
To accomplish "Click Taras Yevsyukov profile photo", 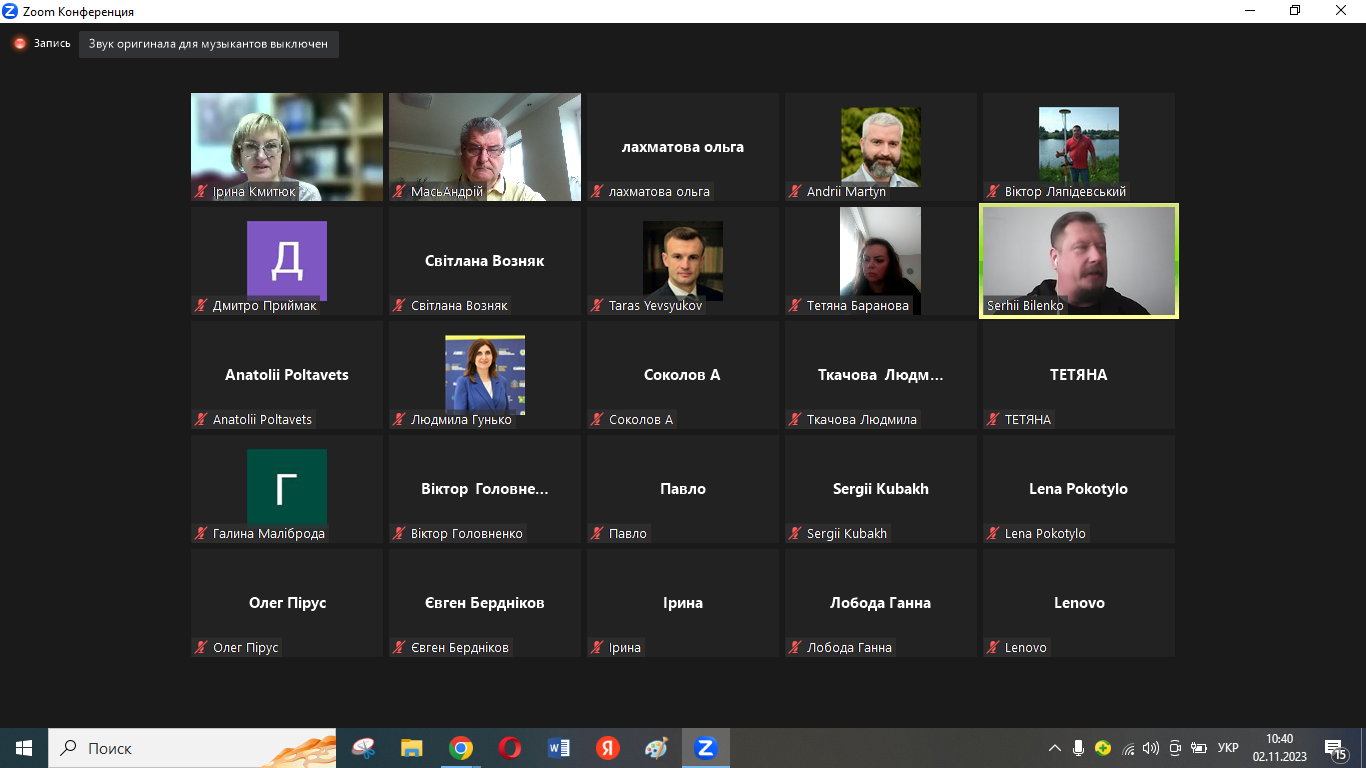I will 683,261.
